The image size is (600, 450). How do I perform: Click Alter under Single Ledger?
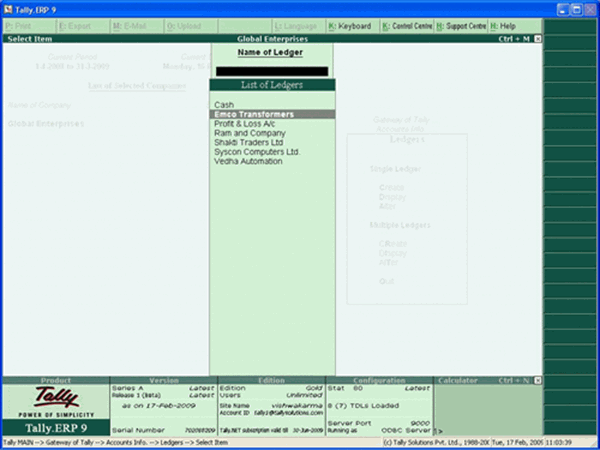point(387,206)
